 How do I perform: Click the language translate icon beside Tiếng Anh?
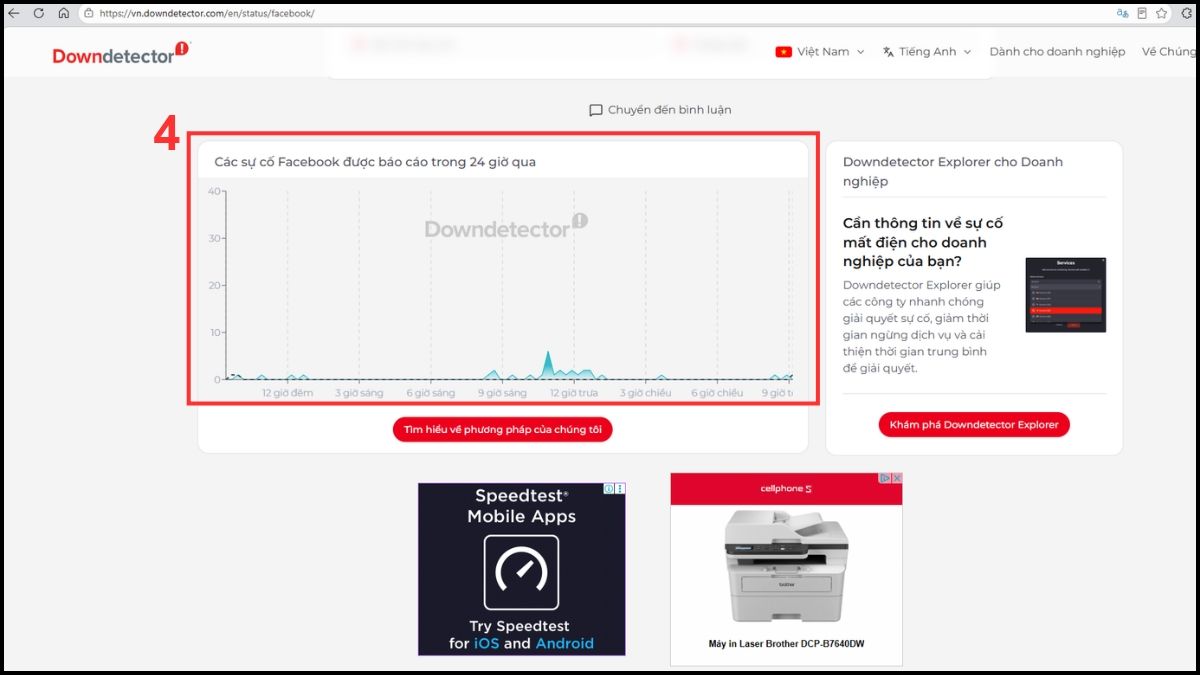click(x=888, y=52)
